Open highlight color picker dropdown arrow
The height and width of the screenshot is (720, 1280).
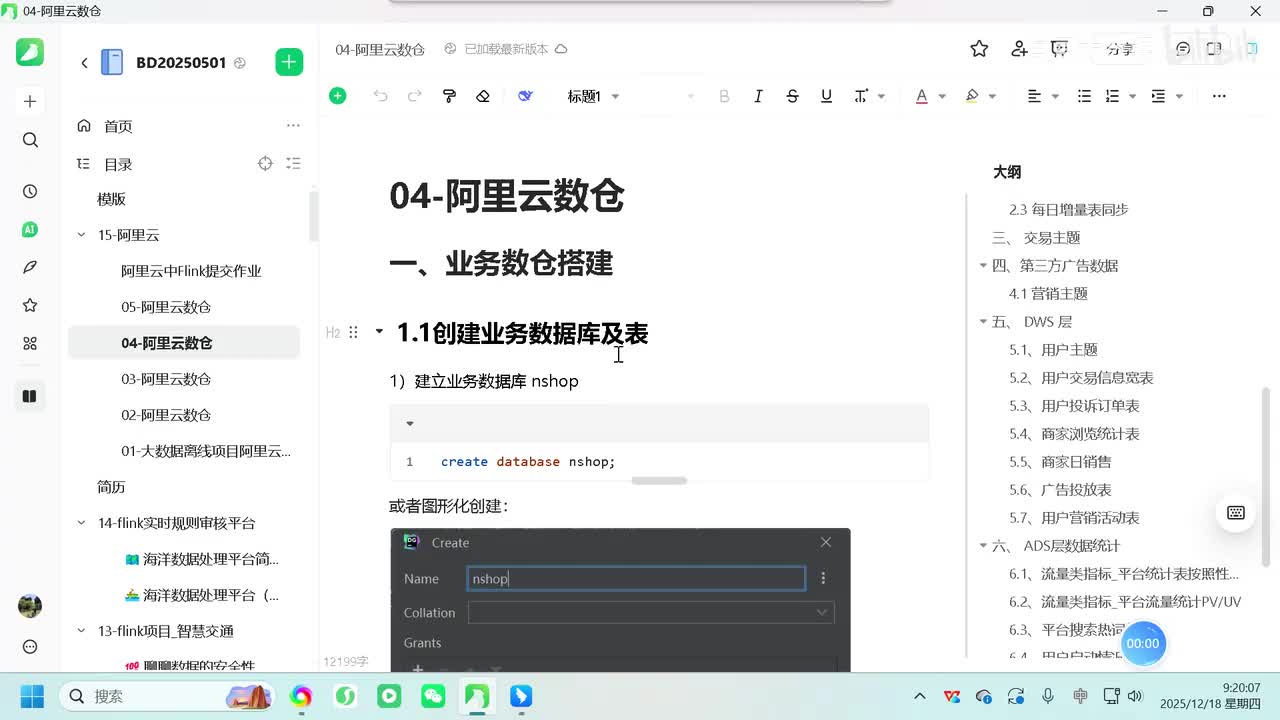(x=992, y=96)
